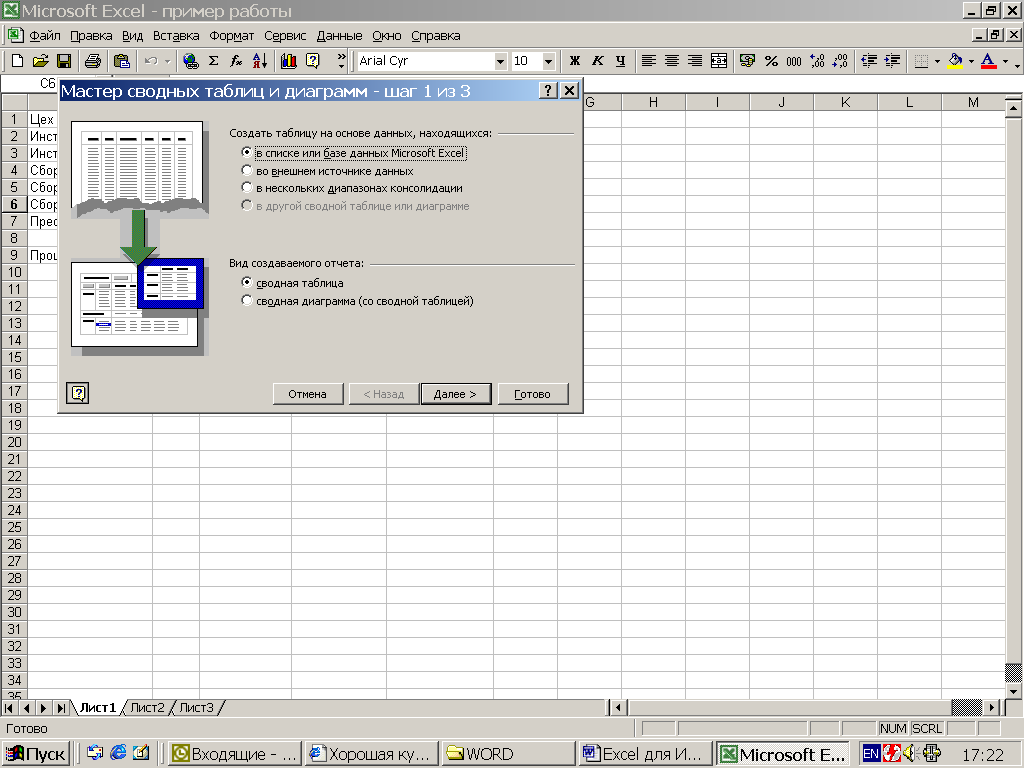Click the Sort Ascending icon
Viewport: 1024px width, 768px height.
click(x=260, y=61)
